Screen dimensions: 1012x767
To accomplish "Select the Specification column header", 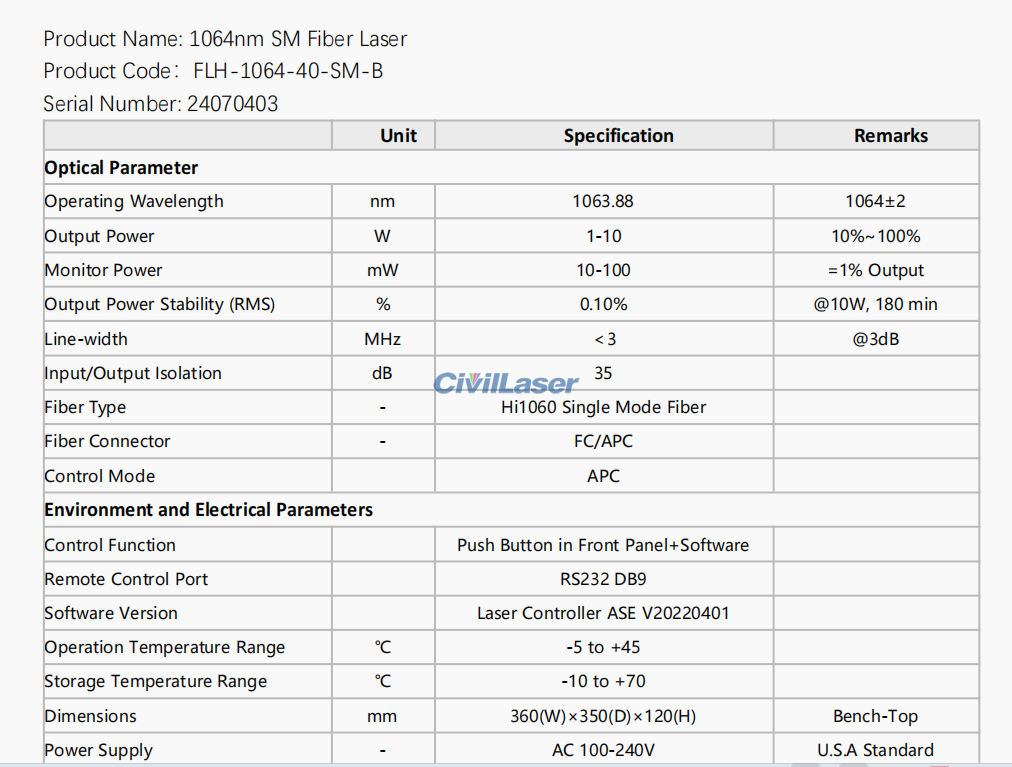I will (618, 136).
